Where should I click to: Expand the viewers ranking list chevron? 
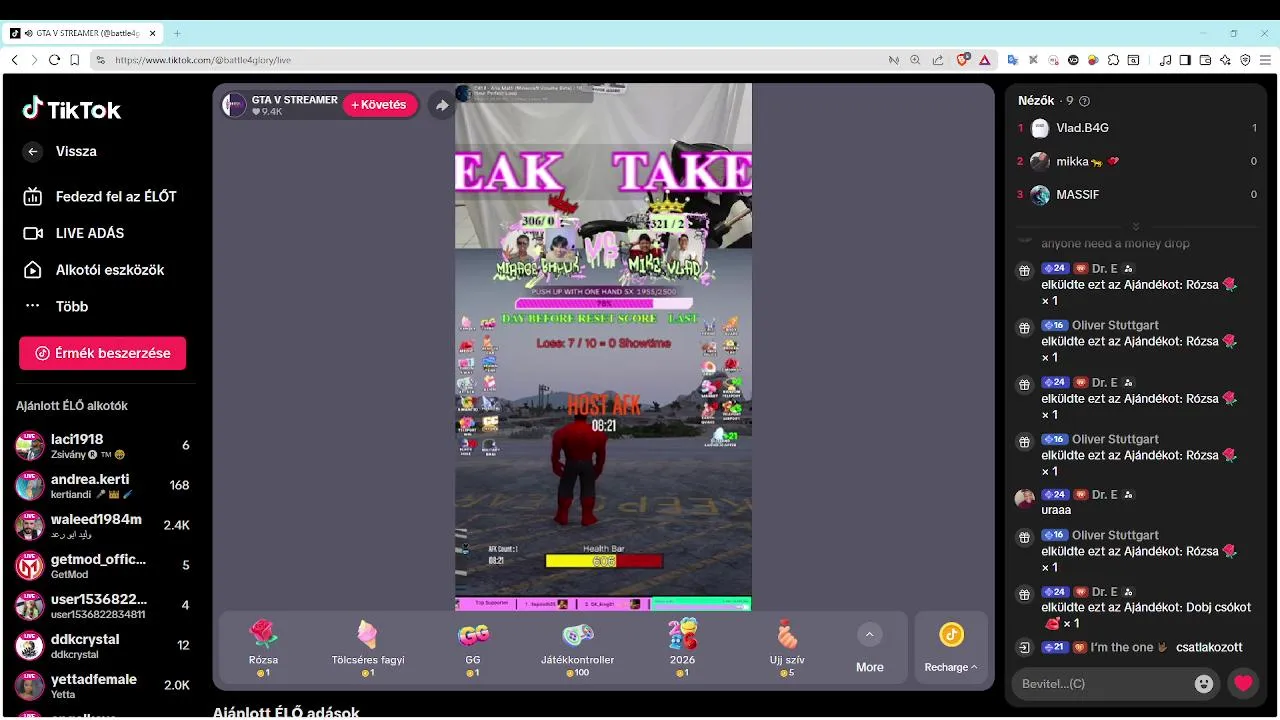pos(1135,226)
